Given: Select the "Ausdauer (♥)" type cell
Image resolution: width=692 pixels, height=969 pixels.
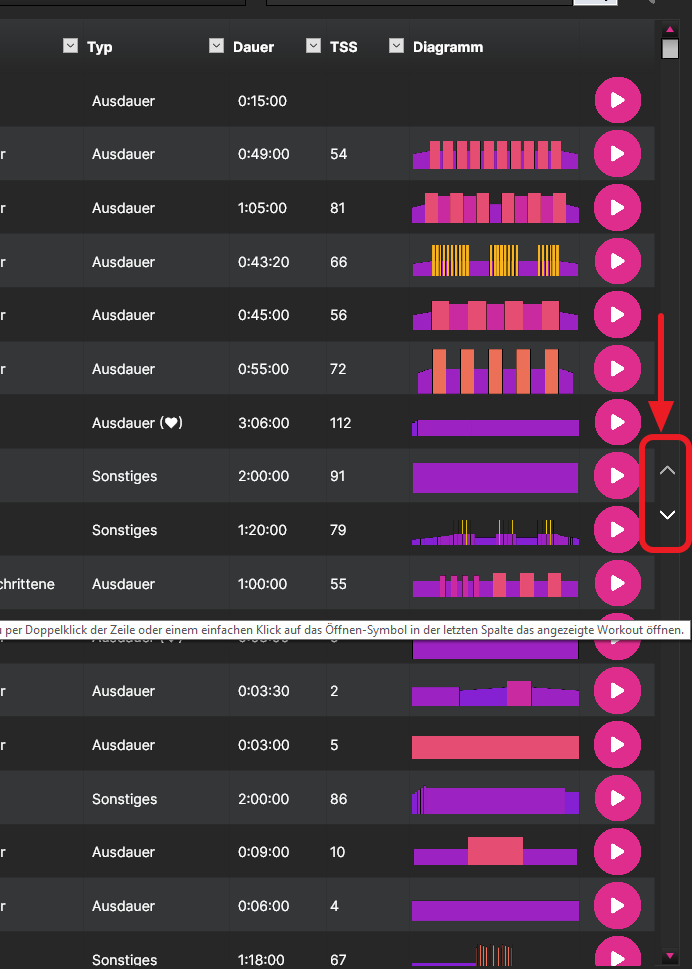Looking at the screenshot, I should pyautogui.click(x=137, y=423).
